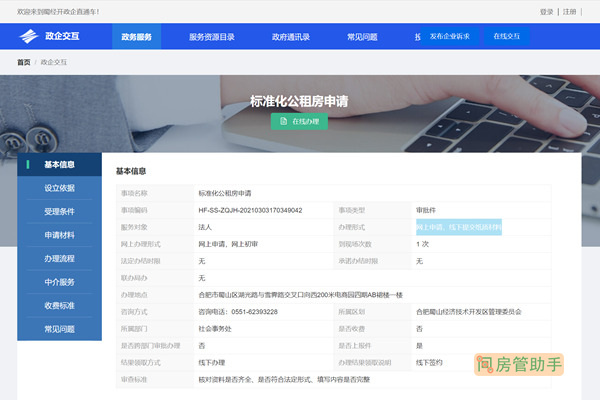
Task: Click the 登录 link
Action: point(546,12)
